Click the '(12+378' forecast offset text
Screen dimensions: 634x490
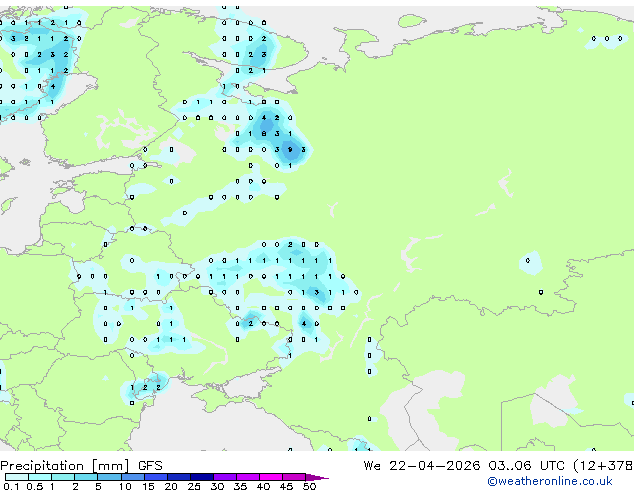(x=603, y=466)
